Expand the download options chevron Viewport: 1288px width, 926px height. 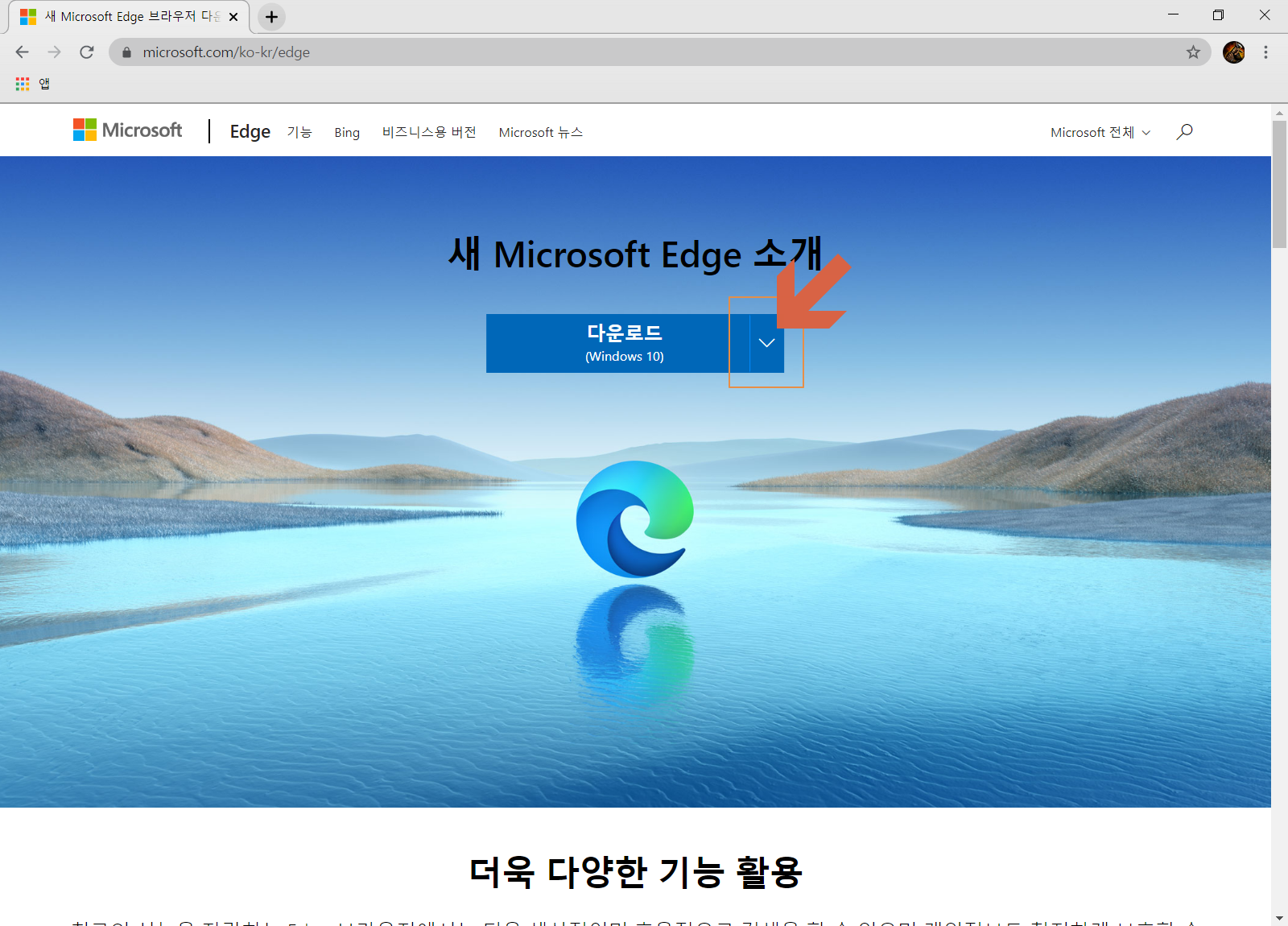coord(767,343)
